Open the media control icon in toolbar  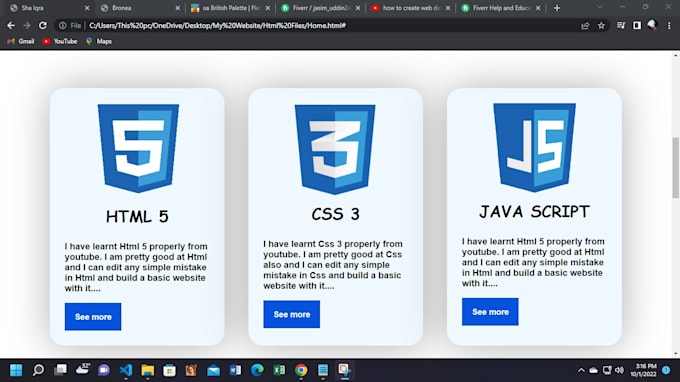coord(621,26)
